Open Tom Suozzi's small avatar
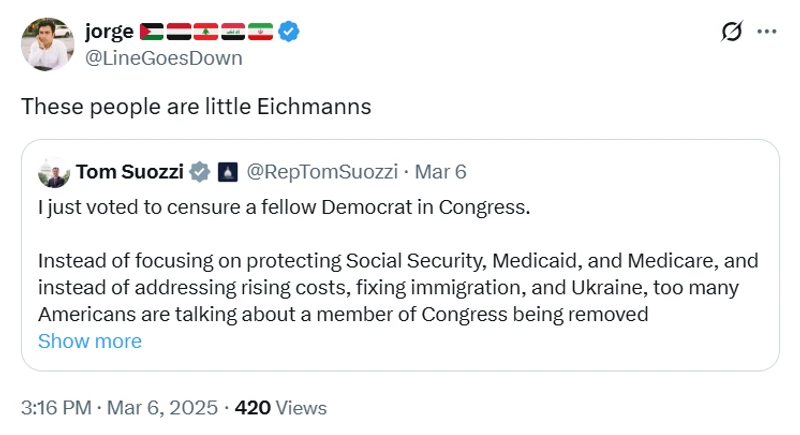Screen dimensions: 800x435 pyautogui.click(x=53, y=173)
